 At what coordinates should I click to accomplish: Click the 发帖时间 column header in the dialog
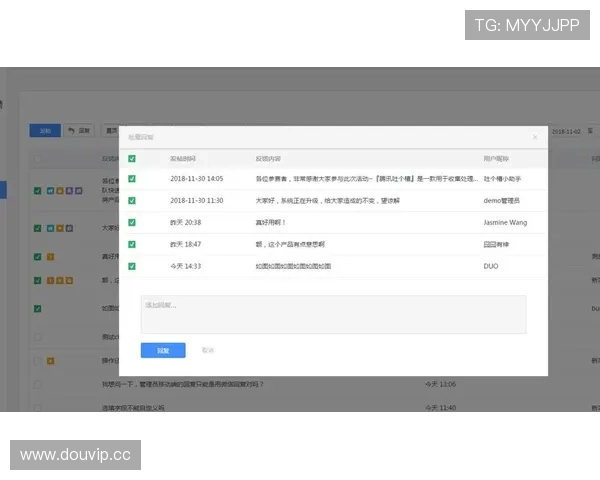[x=183, y=158]
